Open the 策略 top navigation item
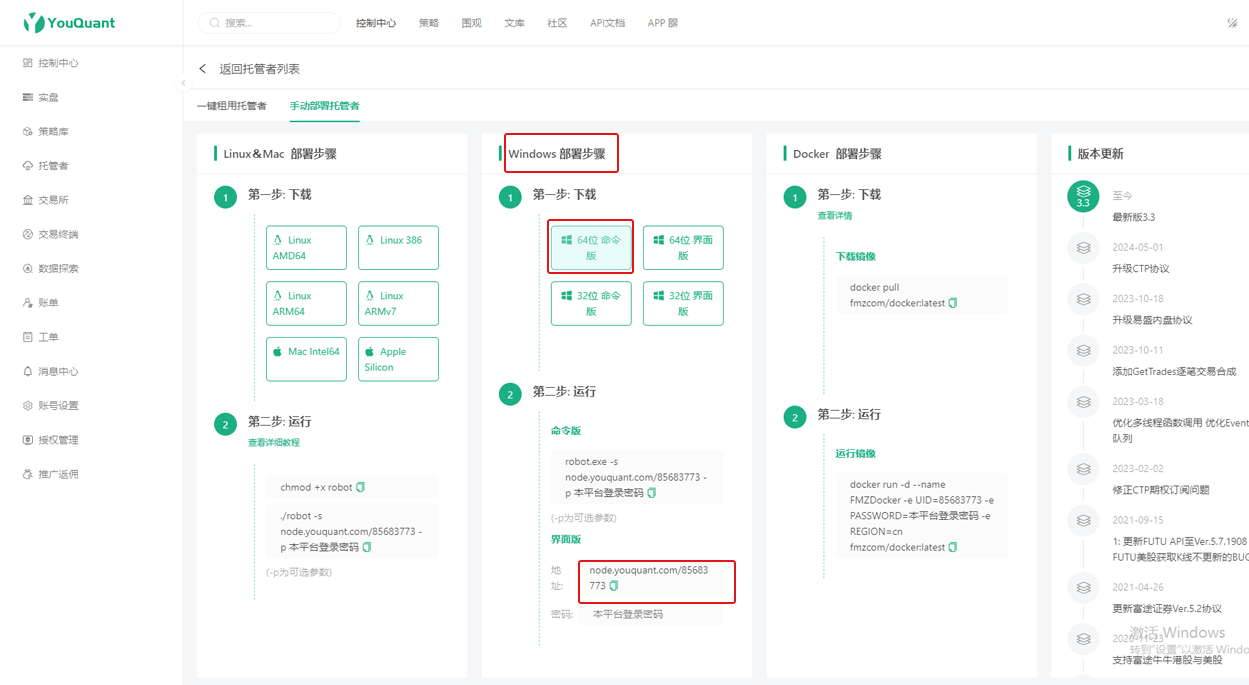Screen dimensions: 1249x685 [429, 23]
